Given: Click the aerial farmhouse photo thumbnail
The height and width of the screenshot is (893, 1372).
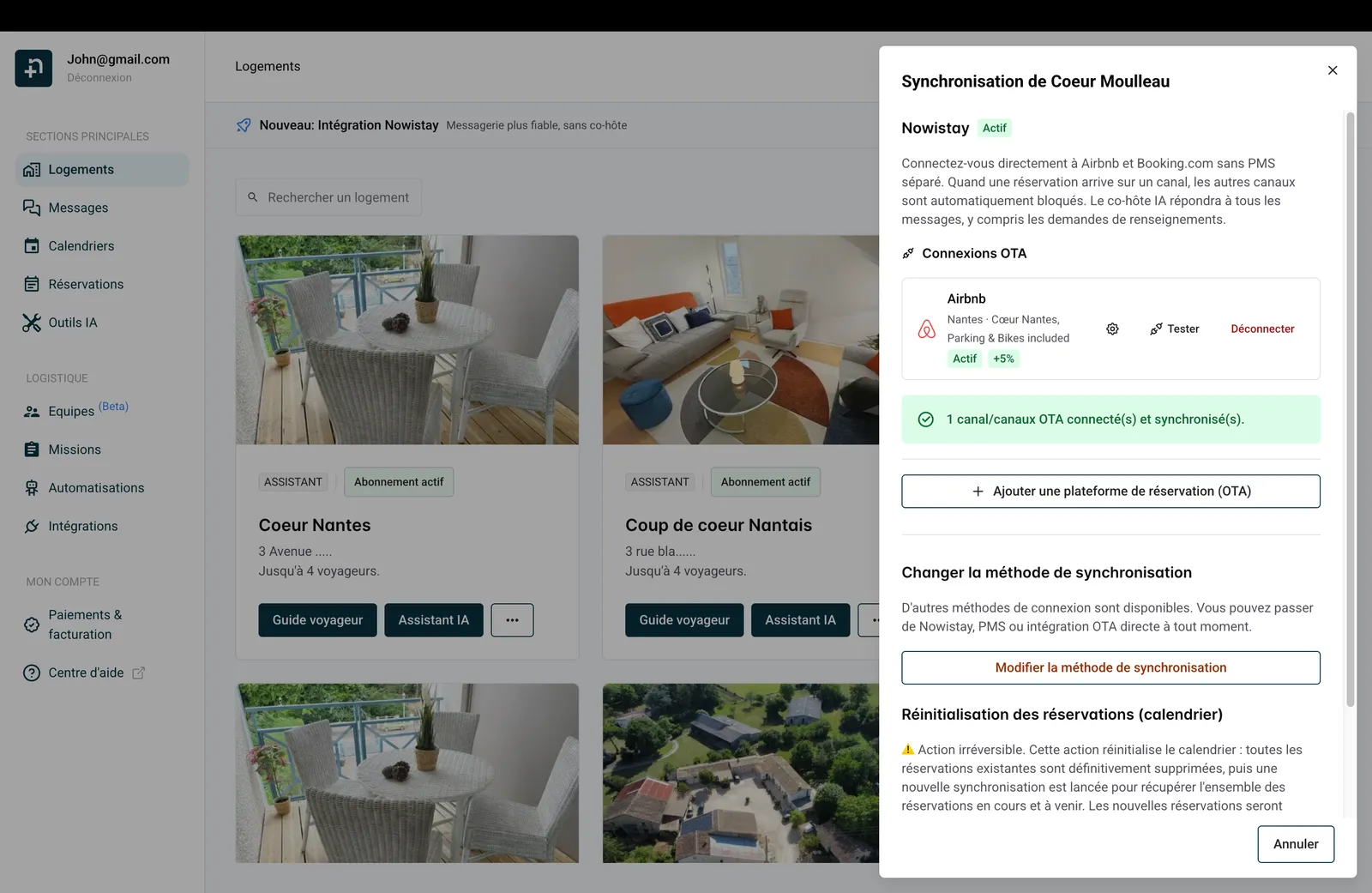Looking at the screenshot, I should [x=741, y=773].
